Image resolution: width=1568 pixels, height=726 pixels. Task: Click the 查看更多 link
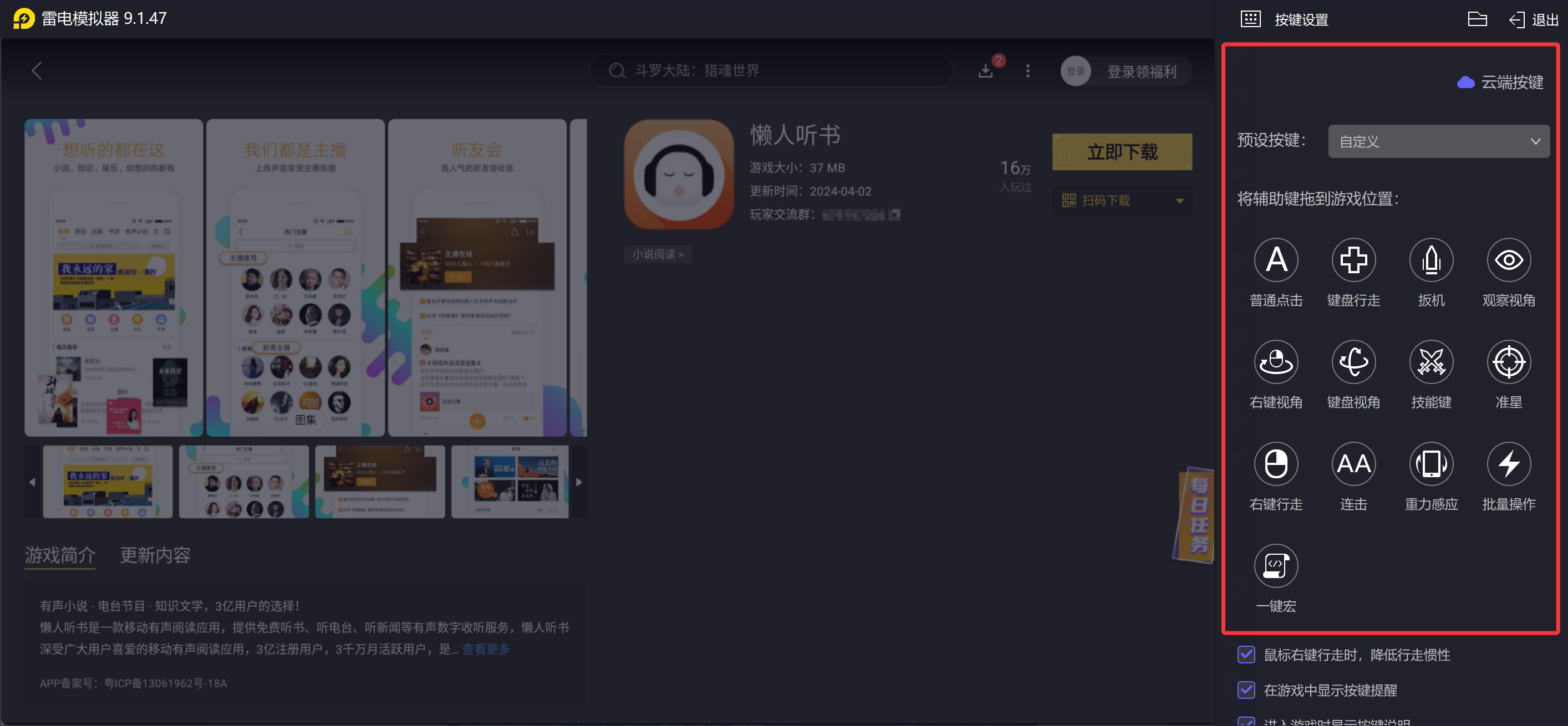(x=486, y=649)
